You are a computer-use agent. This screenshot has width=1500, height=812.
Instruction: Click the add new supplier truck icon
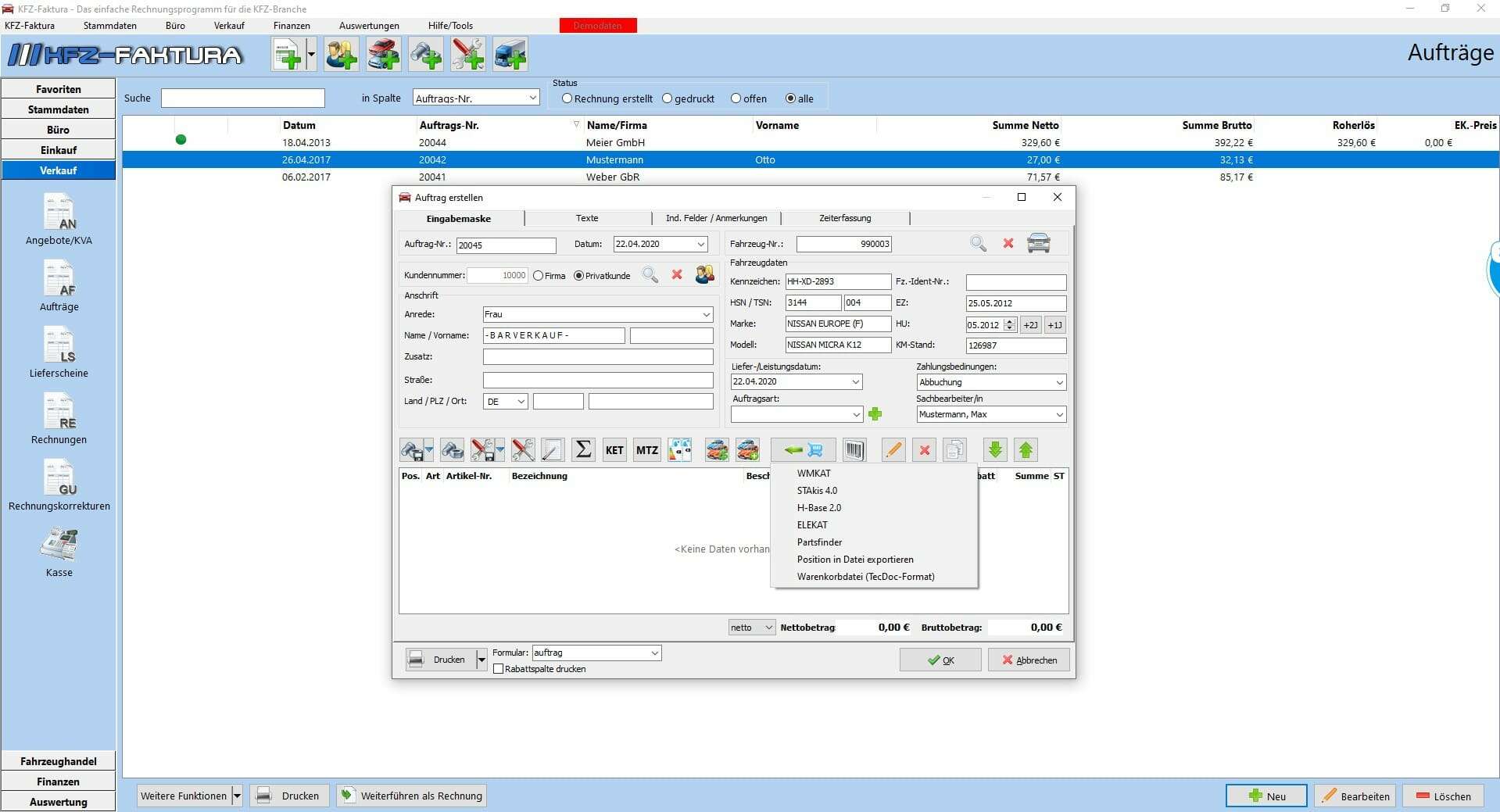coord(510,55)
